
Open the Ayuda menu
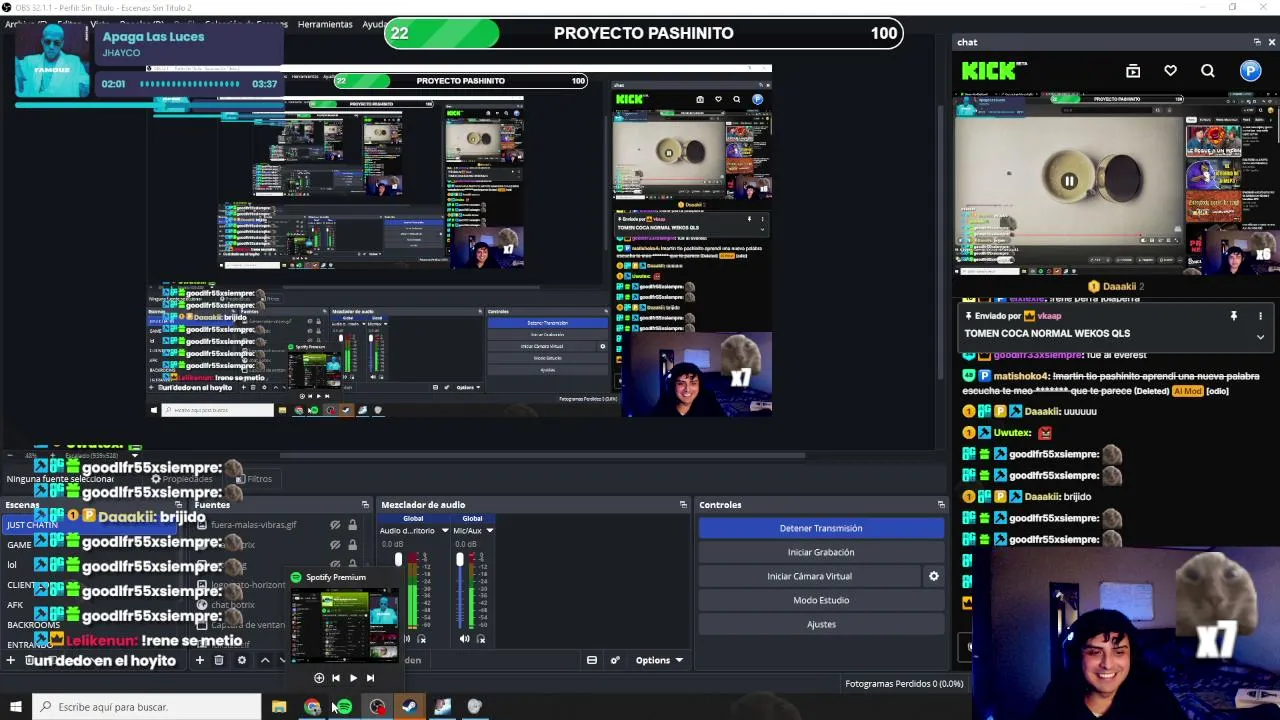[375, 24]
